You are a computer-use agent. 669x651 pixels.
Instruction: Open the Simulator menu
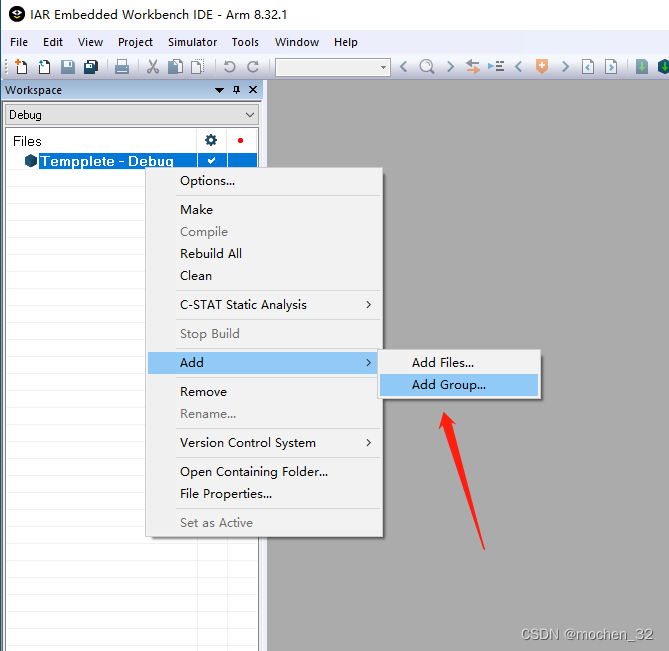(192, 42)
